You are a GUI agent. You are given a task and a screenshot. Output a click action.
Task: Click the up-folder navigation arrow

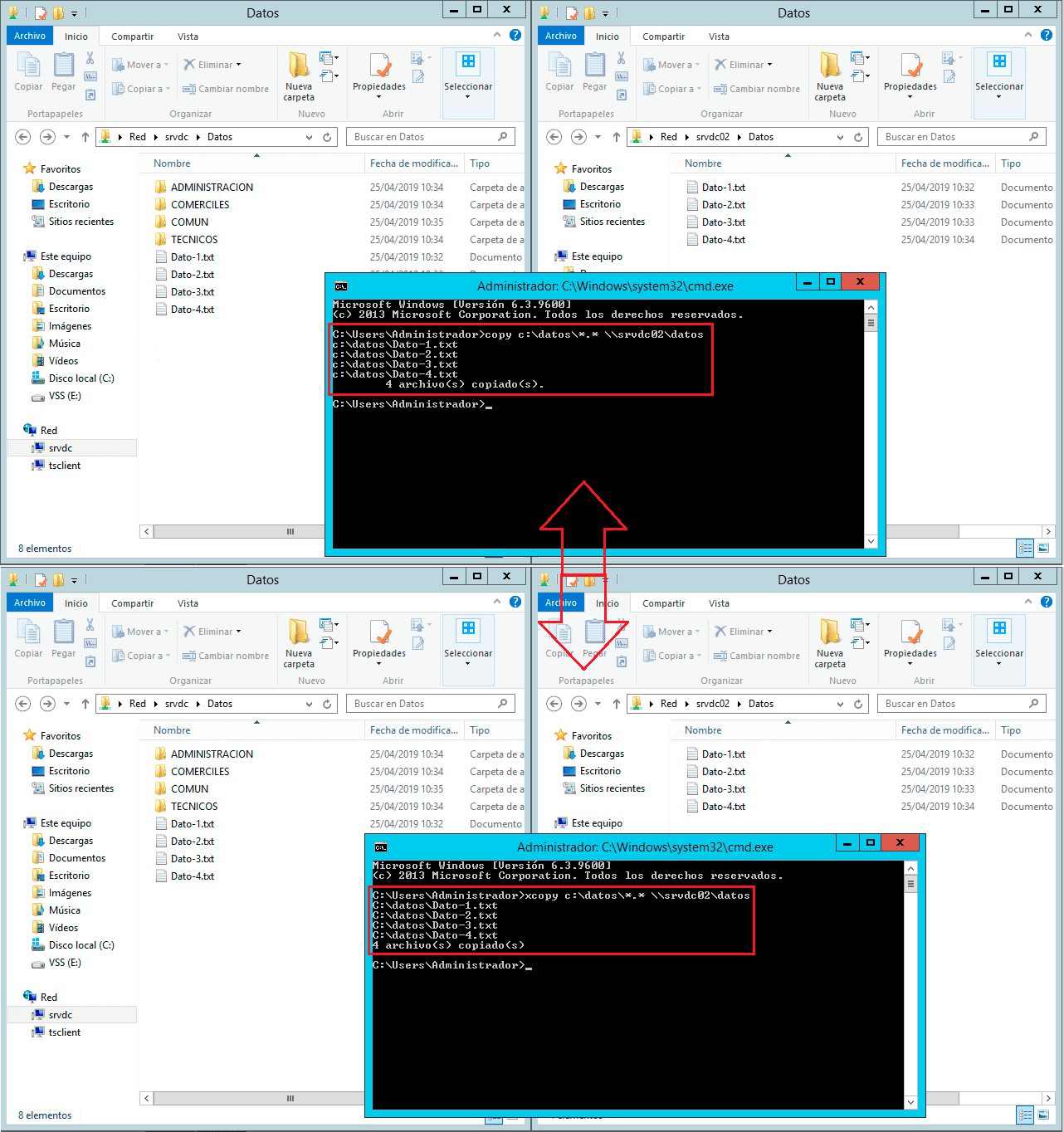(x=85, y=136)
